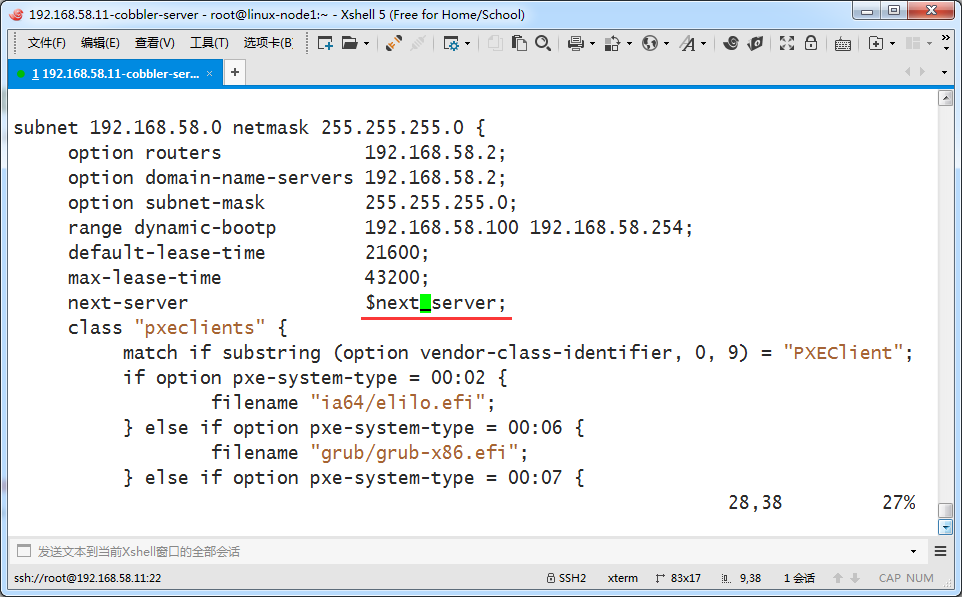Image resolution: width=962 pixels, height=597 pixels.
Task: Expand the Color scheme dropdown arrow
Action: click(x=629, y=44)
